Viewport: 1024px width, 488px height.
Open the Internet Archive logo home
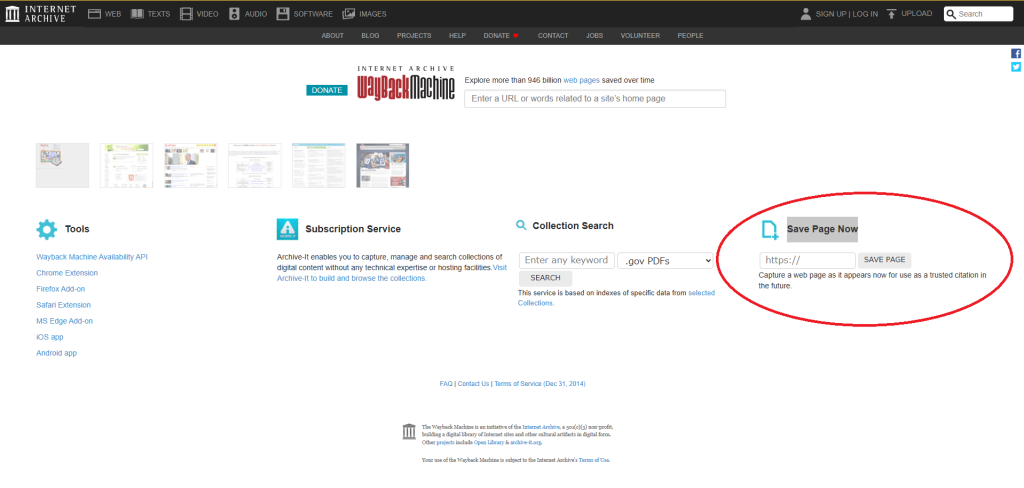pyautogui.click(x=40, y=14)
